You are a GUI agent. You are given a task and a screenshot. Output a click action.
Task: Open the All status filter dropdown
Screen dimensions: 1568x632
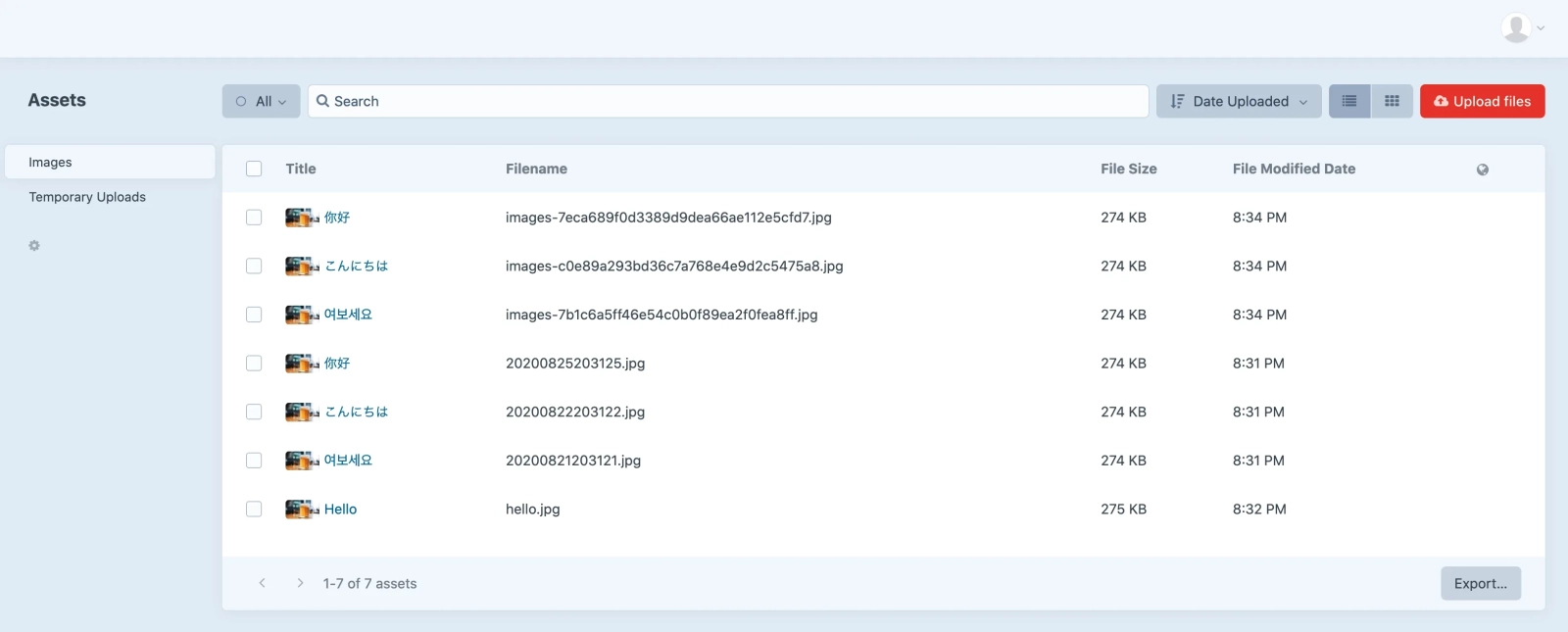click(x=261, y=101)
